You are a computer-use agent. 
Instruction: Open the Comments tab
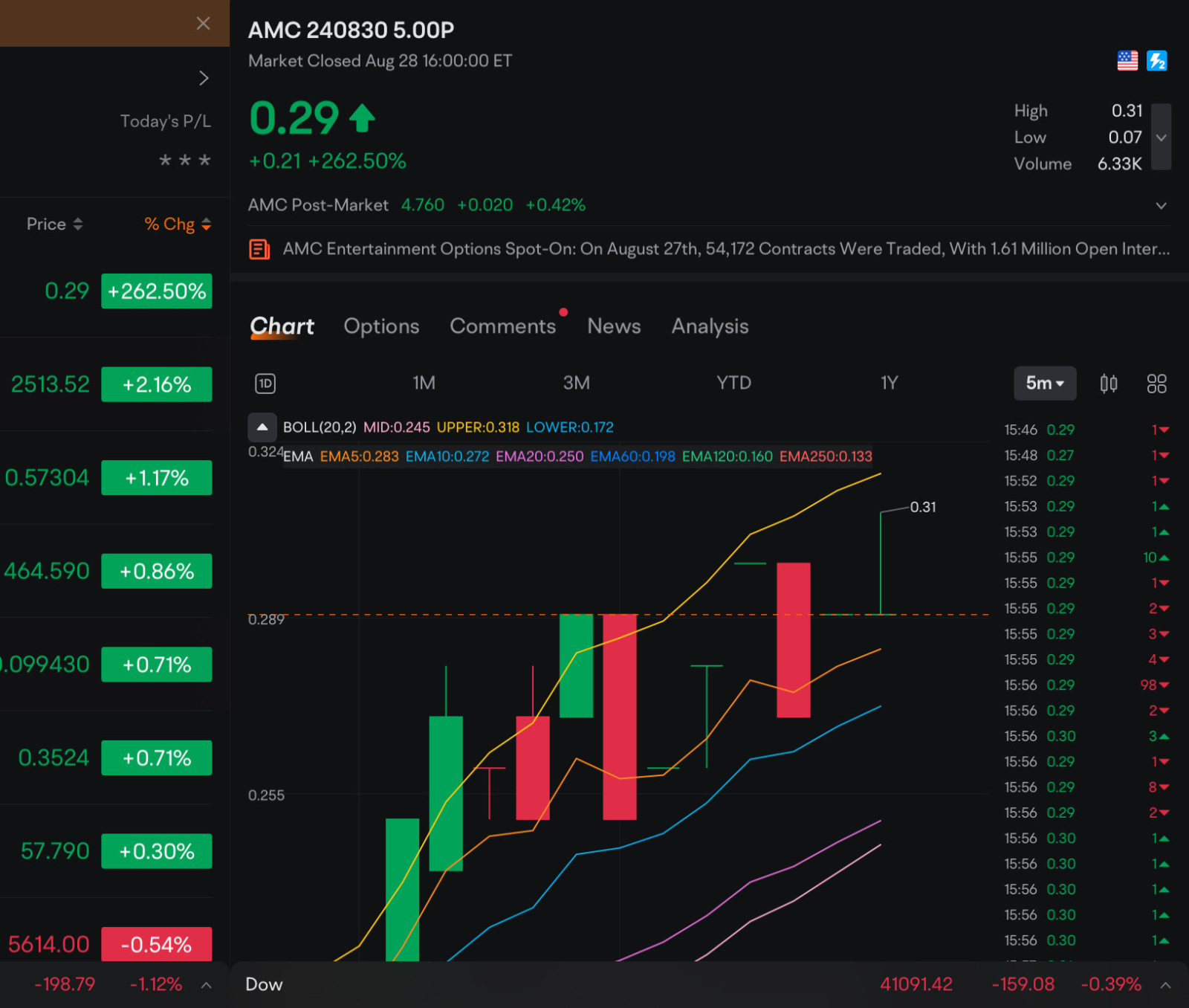(503, 326)
